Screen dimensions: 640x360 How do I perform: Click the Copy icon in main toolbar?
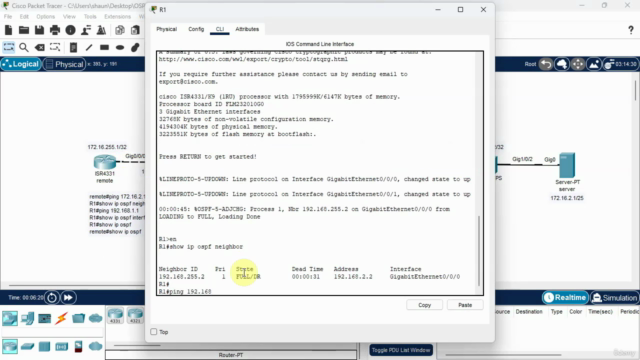coord(120,30)
